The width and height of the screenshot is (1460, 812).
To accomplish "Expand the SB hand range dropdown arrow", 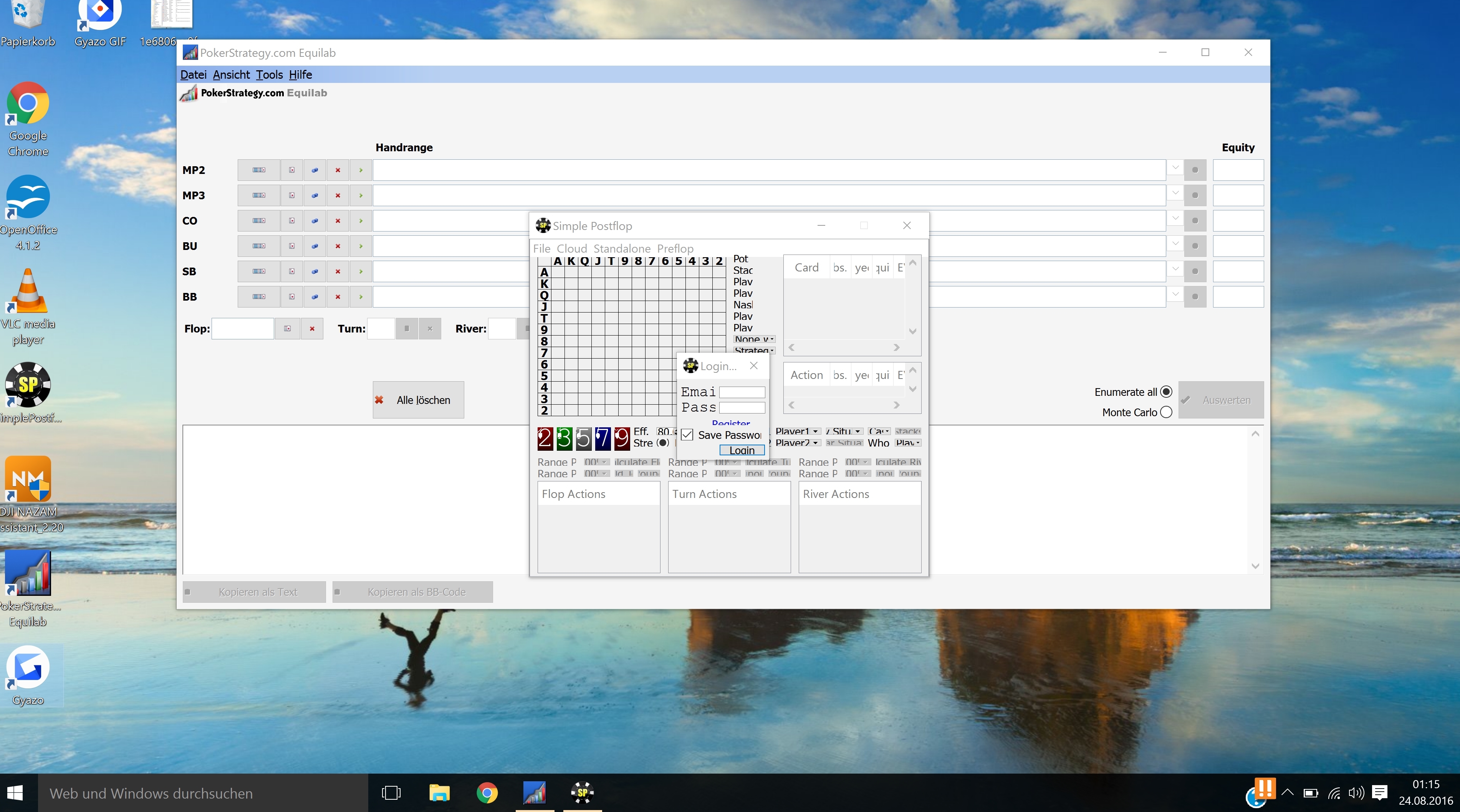I will coord(1175,269).
